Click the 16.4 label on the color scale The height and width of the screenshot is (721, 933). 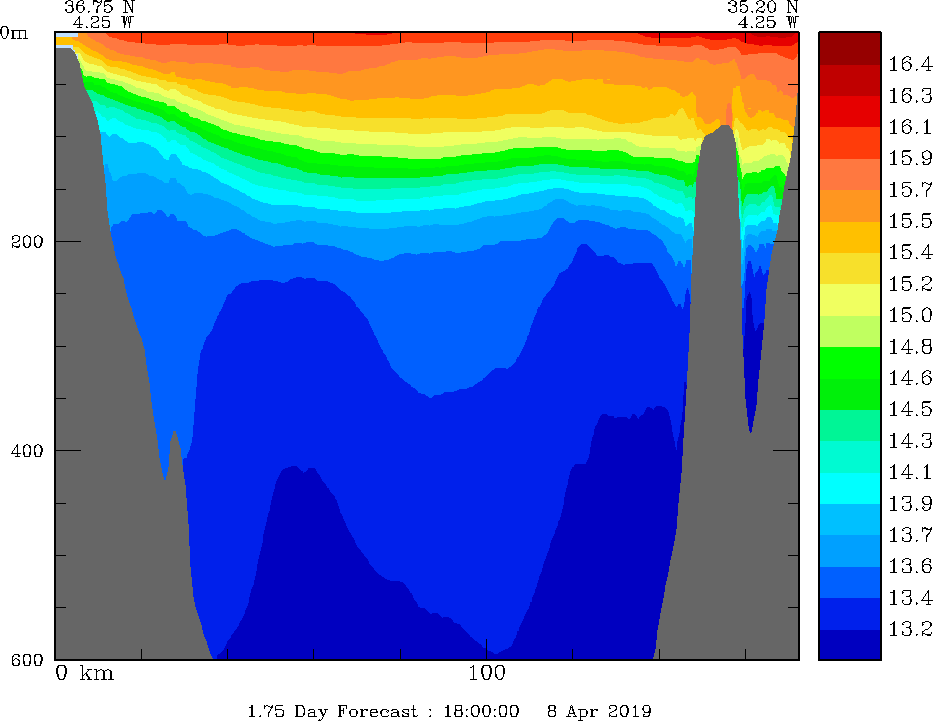[x=910, y=64]
